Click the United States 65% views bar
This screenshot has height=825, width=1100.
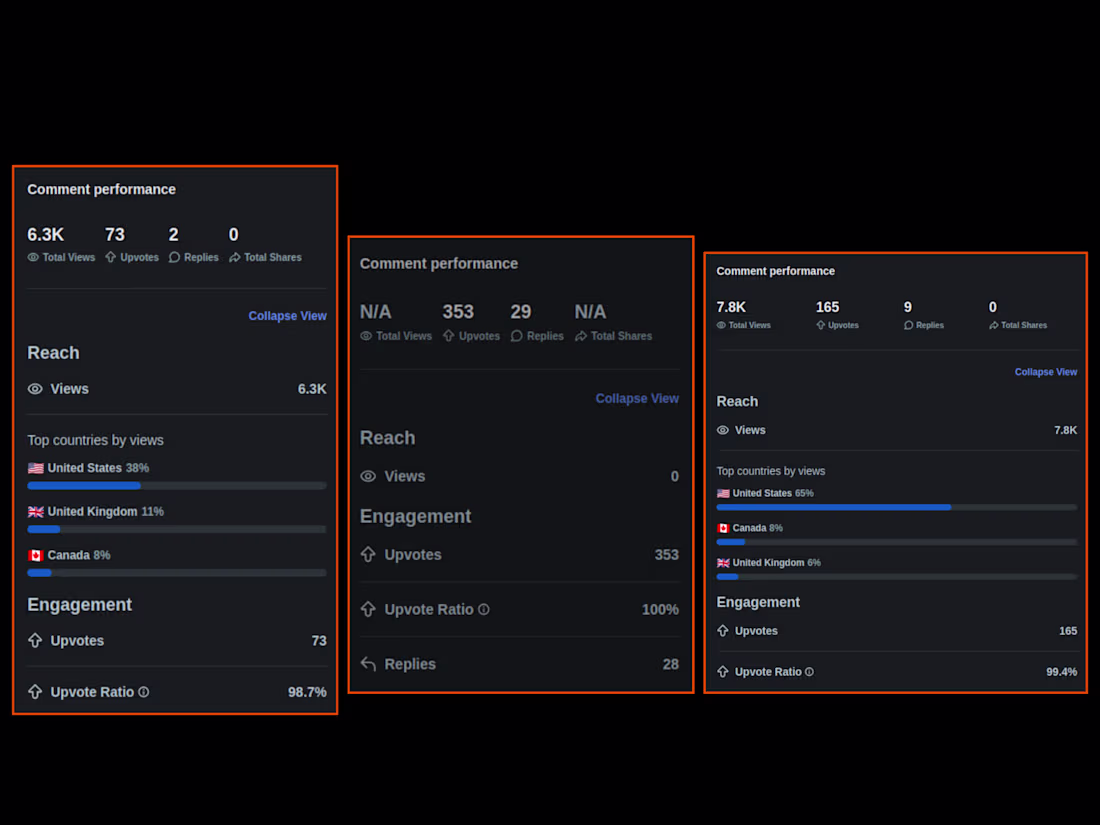pyautogui.click(x=897, y=507)
